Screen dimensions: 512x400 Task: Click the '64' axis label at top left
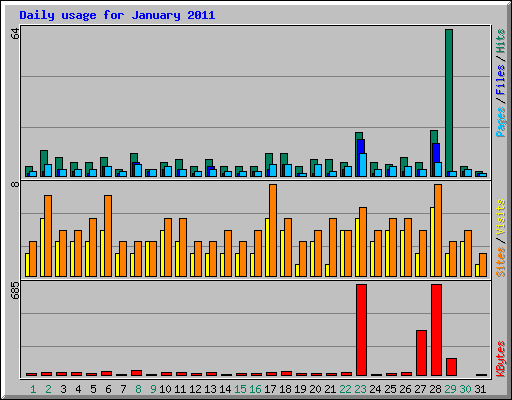coord(15,34)
